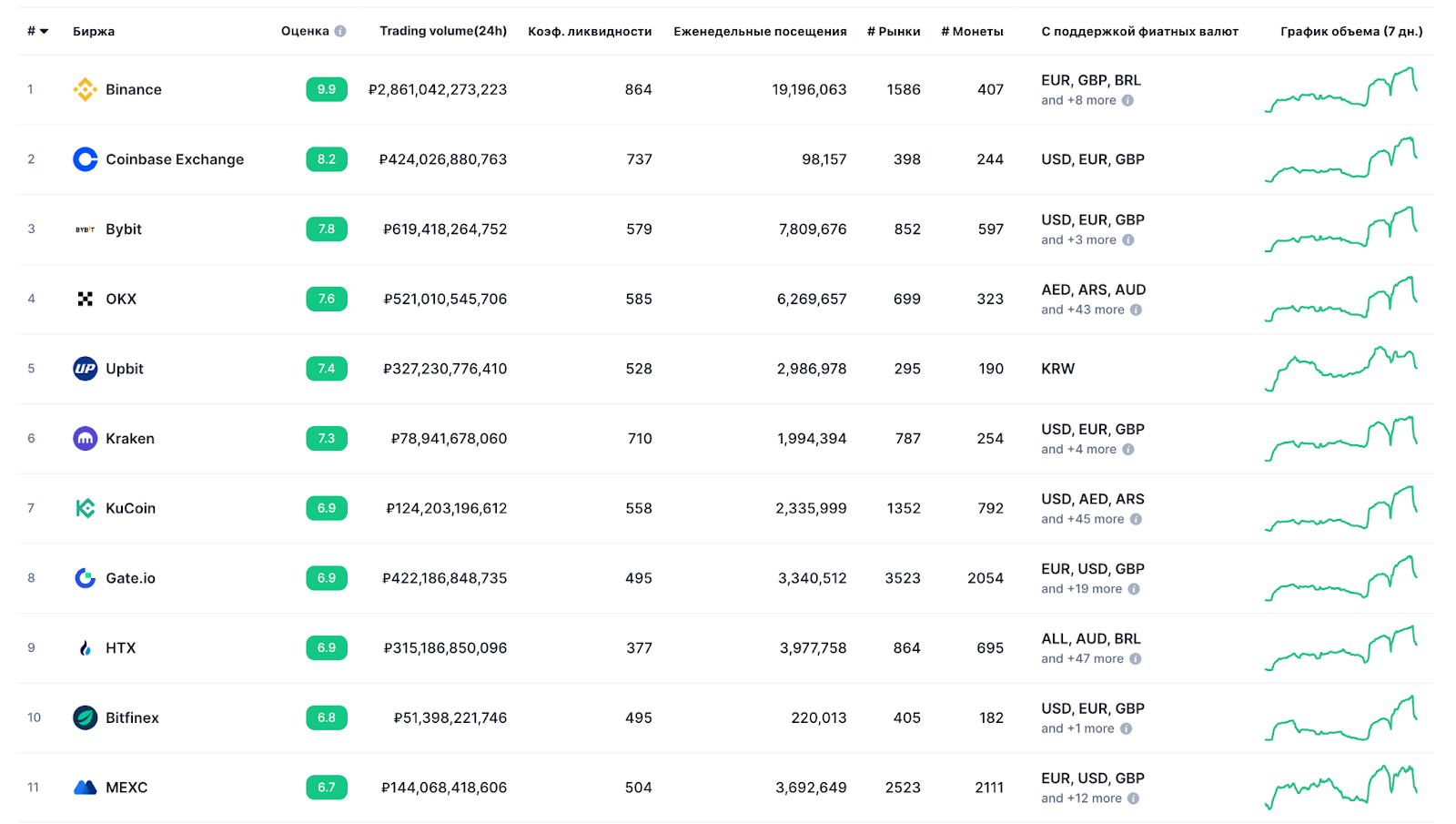This screenshot has width=1456, height=824.
Task: Click Binance score badge 9.9
Action: coord(327,89)
